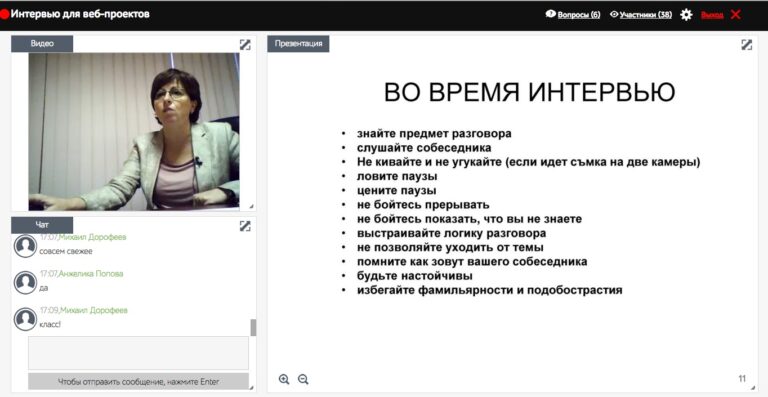Viewport: 768px width, 397px height.
Task: Open settings with the gear icon
Action: (x=686, y=15)
